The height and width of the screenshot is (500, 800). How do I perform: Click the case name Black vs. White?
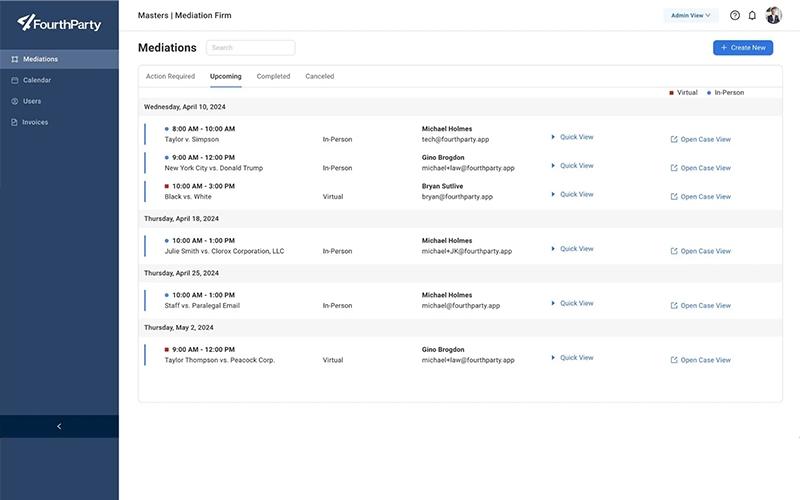tap(188, 196)
